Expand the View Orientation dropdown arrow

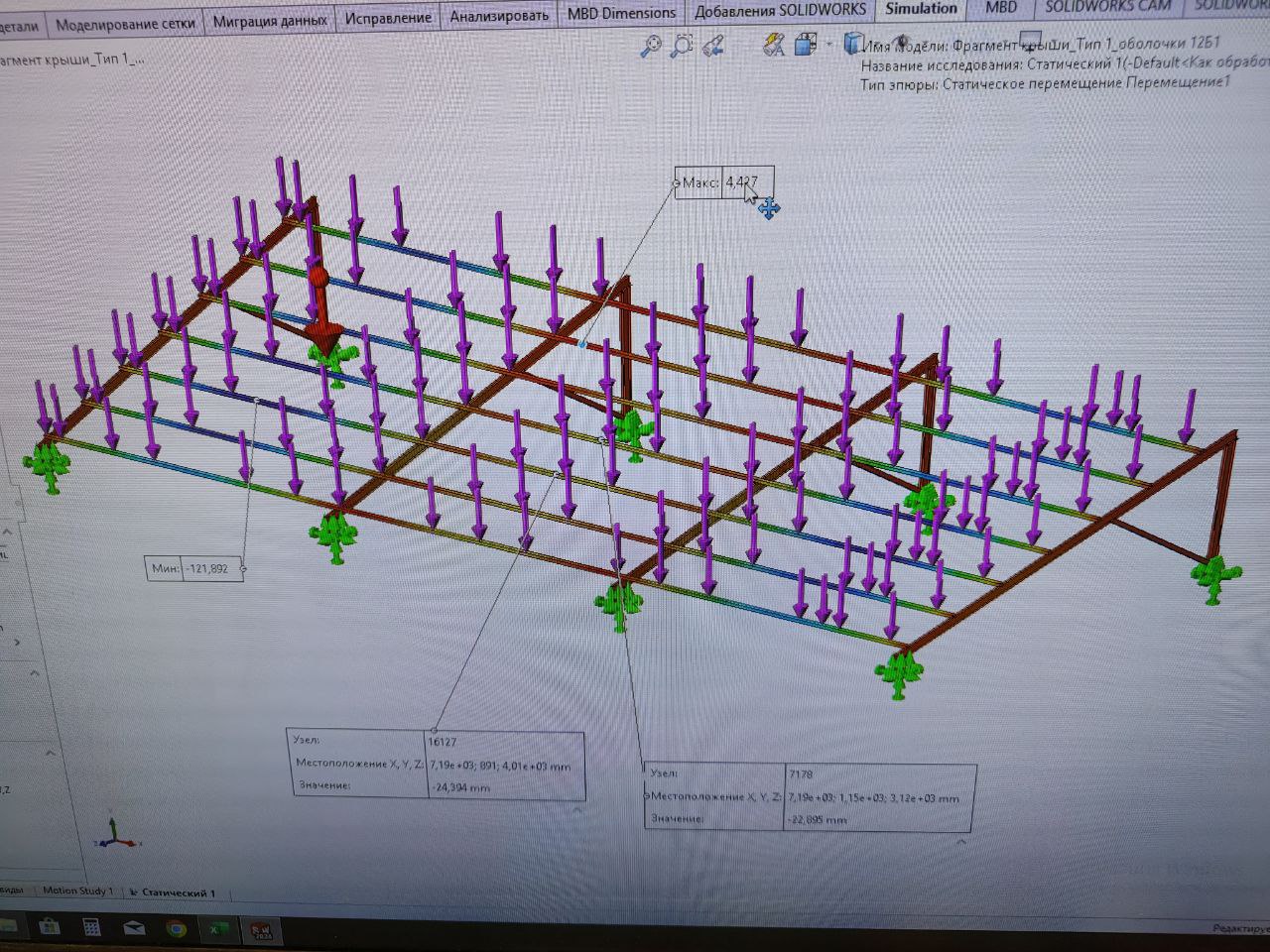[828, 44]
